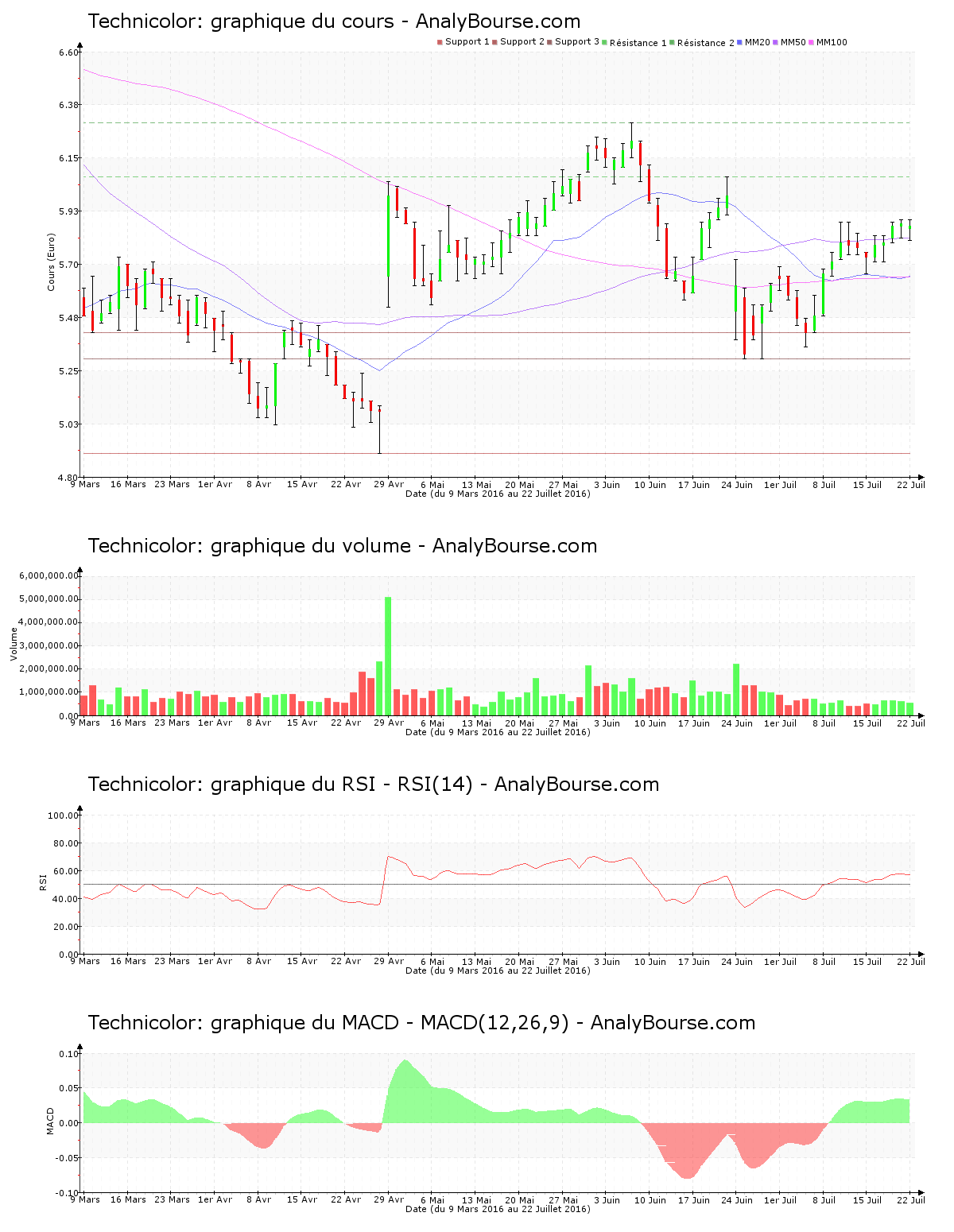954x1232 pixels.
Task: Click the 4.80 value on price axis
Action: (68, 478)
